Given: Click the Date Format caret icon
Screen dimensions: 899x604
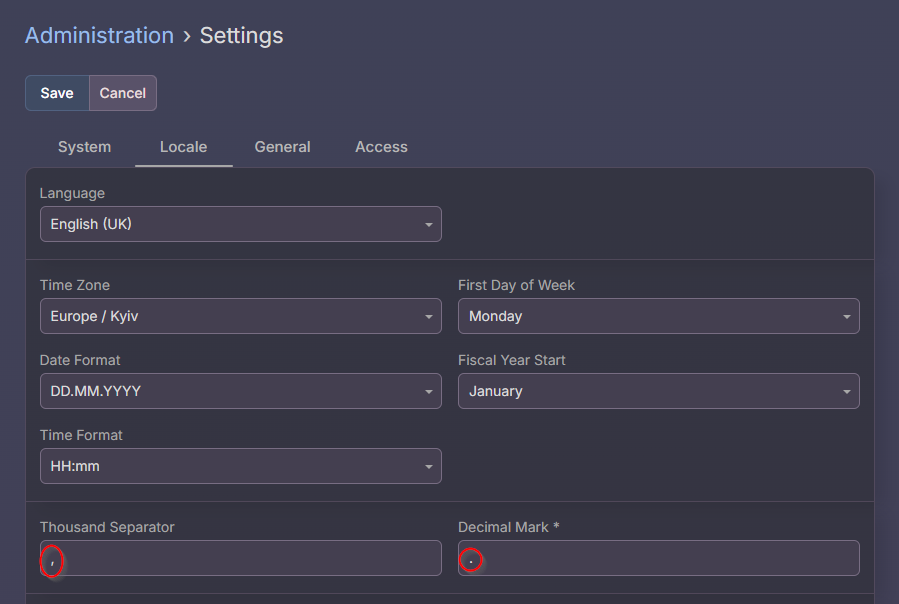Looking at the screenshot, I should 428,392.
